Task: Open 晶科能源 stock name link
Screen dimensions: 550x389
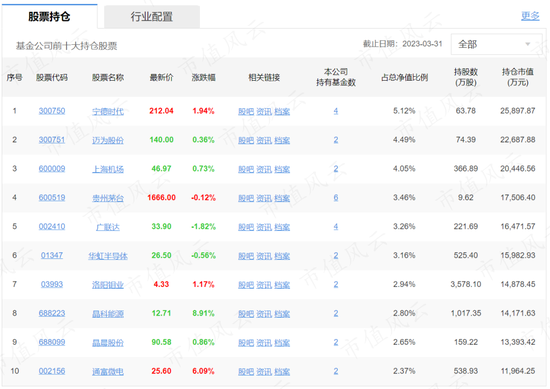Action: pos(108,314)
